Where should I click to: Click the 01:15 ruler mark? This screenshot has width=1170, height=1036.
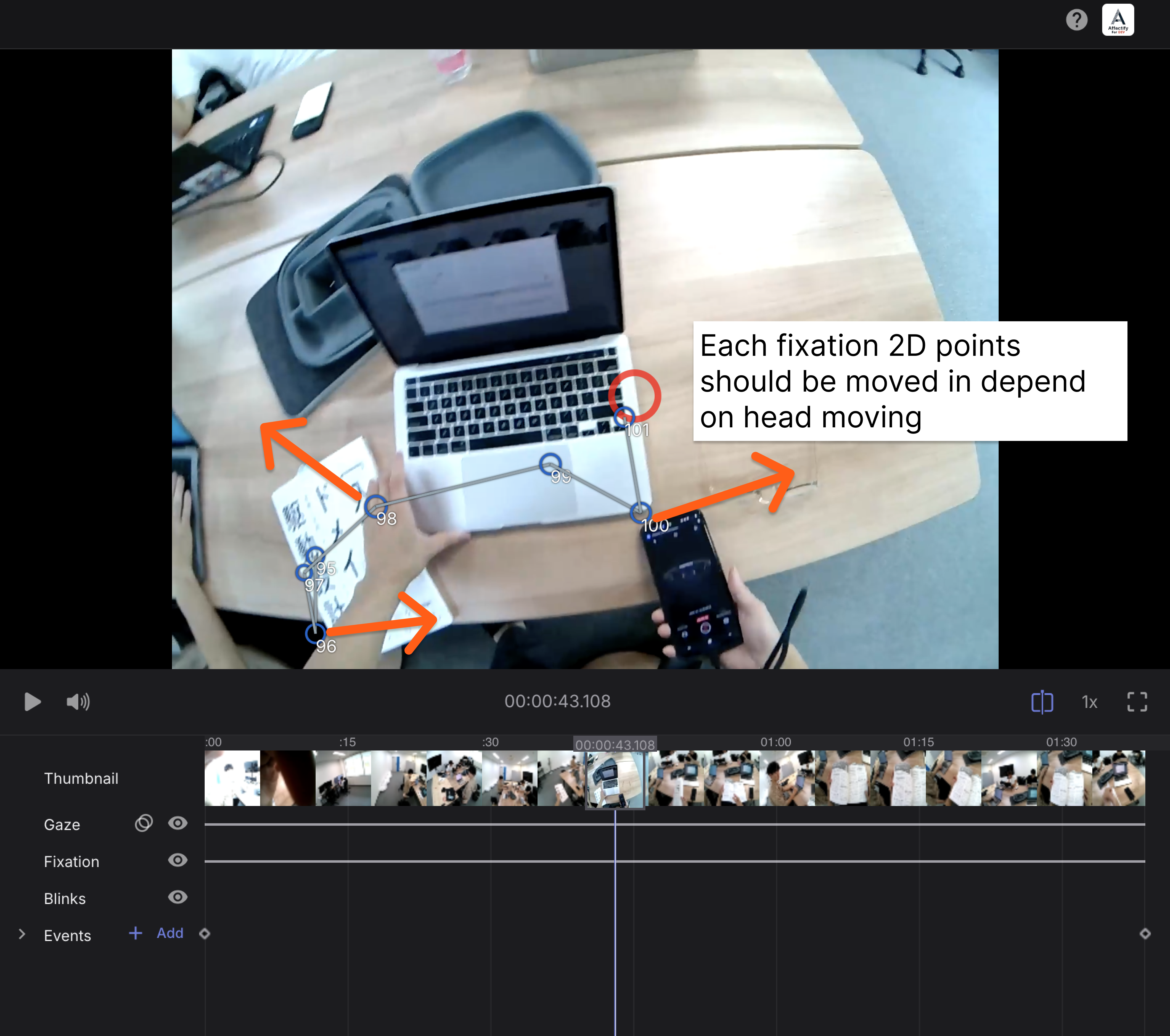(x=919, y=742)
